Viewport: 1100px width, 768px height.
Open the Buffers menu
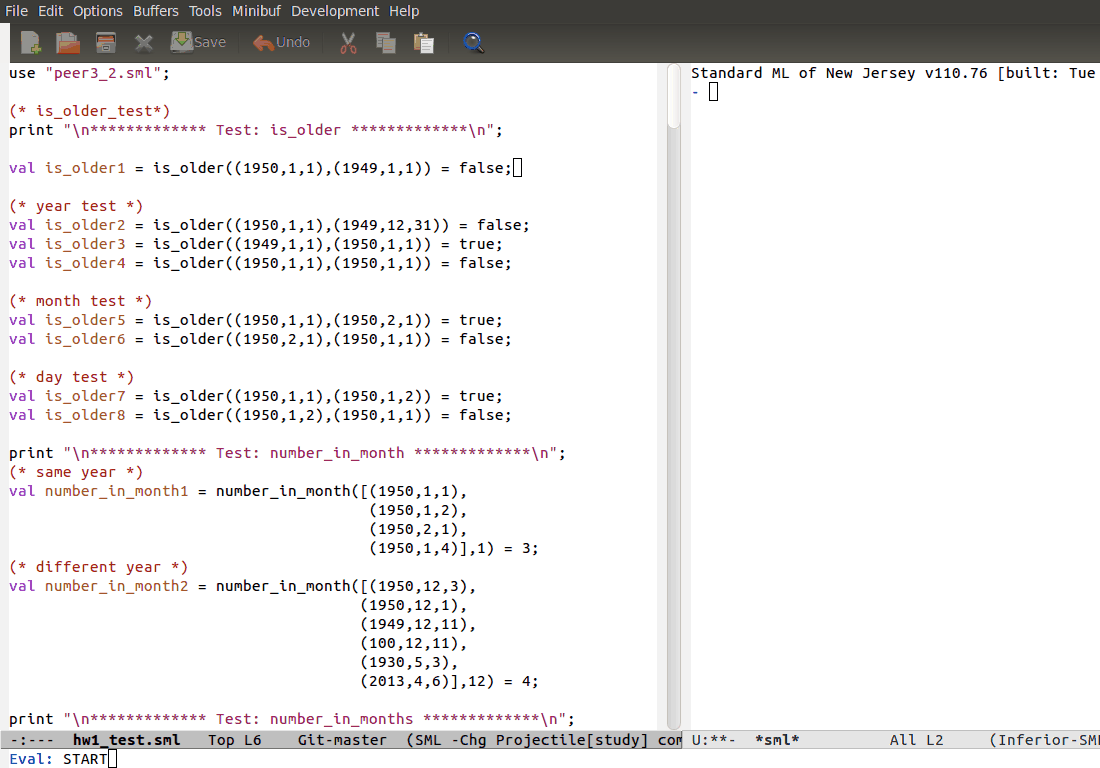pos(155,11)
